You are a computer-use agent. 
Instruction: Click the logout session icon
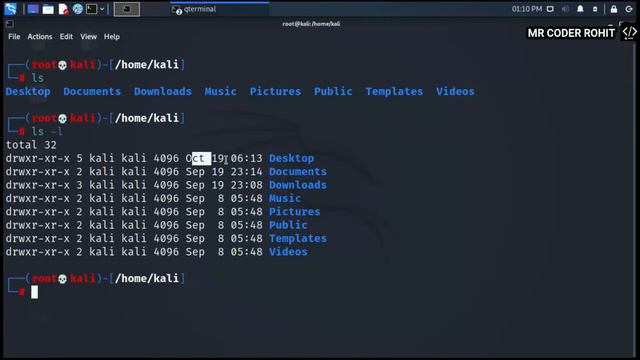coord(629,9)
